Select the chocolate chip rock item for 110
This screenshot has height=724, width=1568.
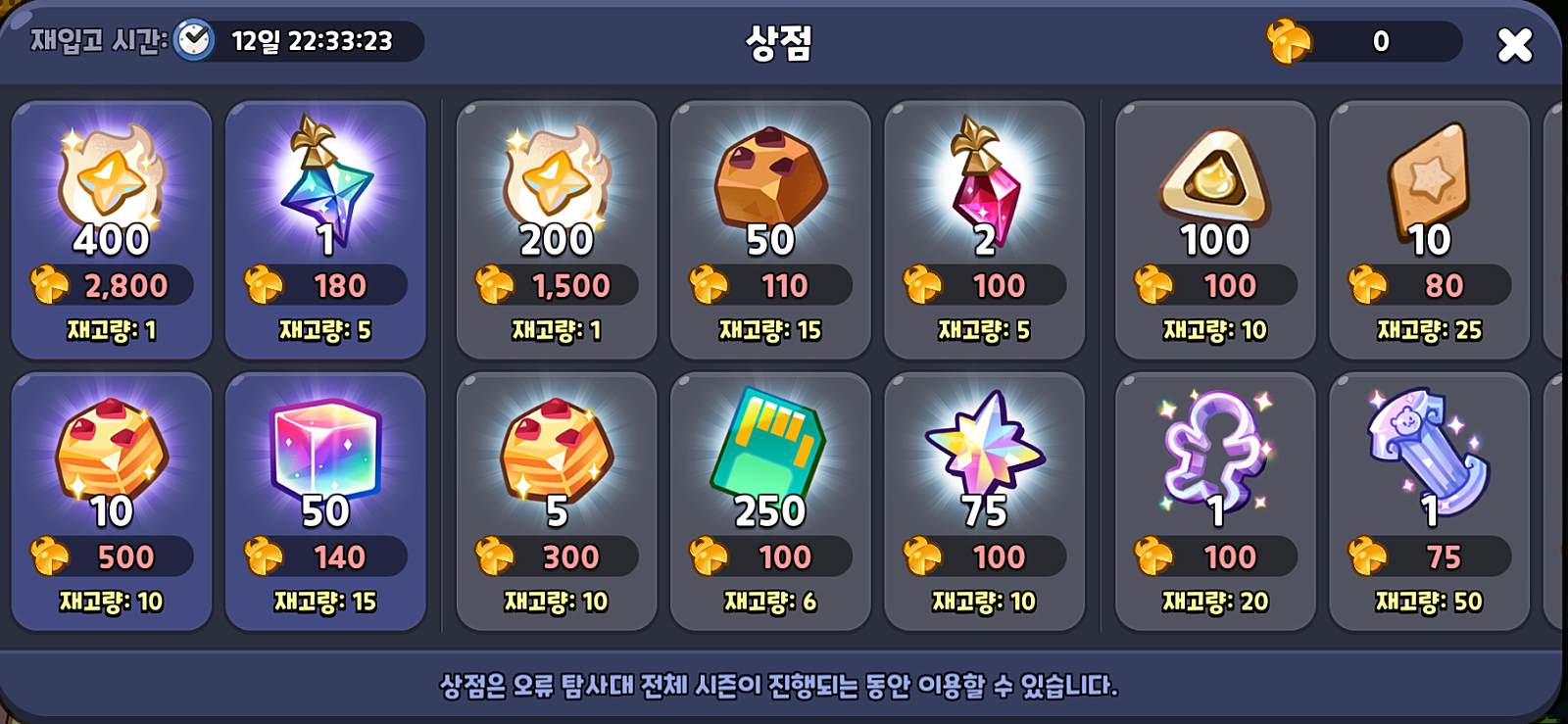point(770,229)
